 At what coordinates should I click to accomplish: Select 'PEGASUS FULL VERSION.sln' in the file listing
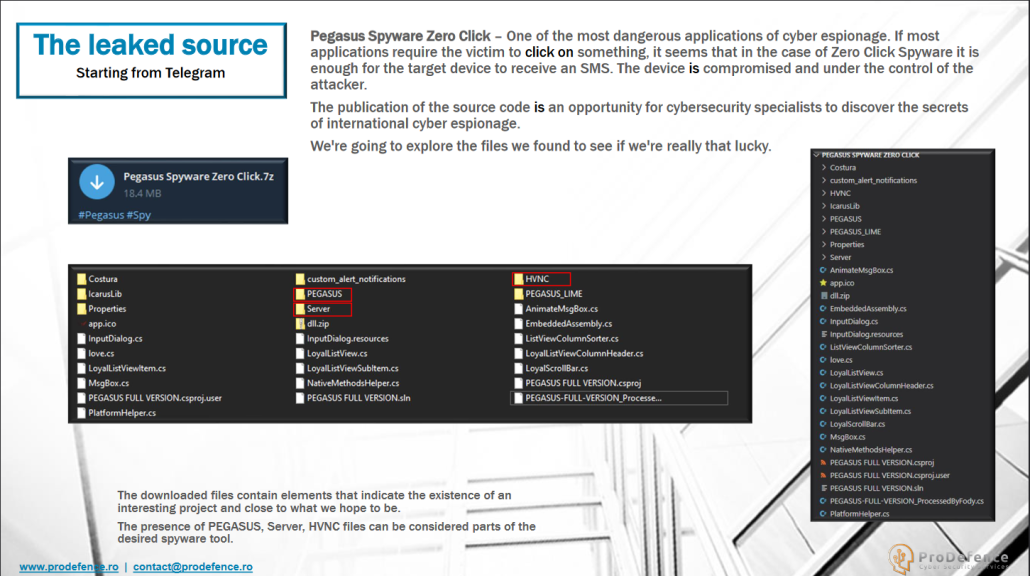click(359, 398)
